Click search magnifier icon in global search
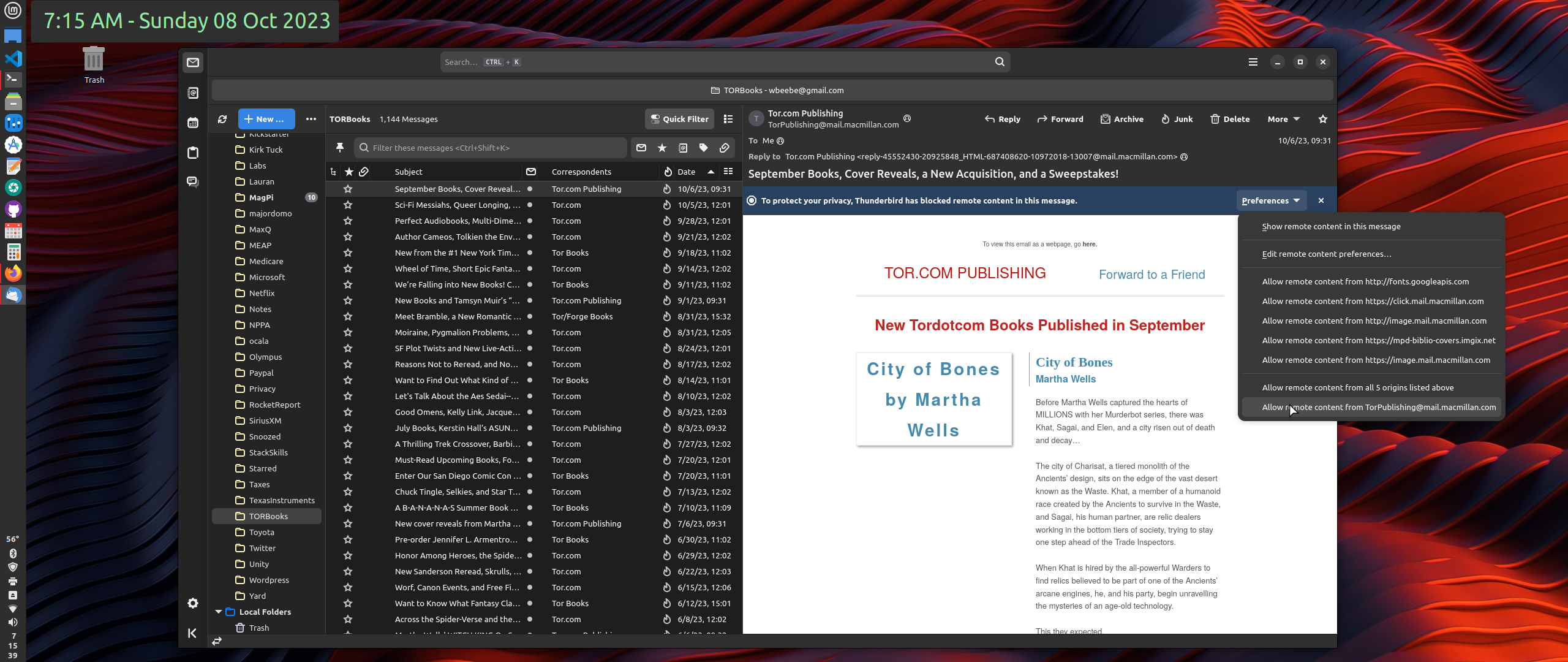1568x662 pixels. pyautogui.click(x=1000, y=62)
